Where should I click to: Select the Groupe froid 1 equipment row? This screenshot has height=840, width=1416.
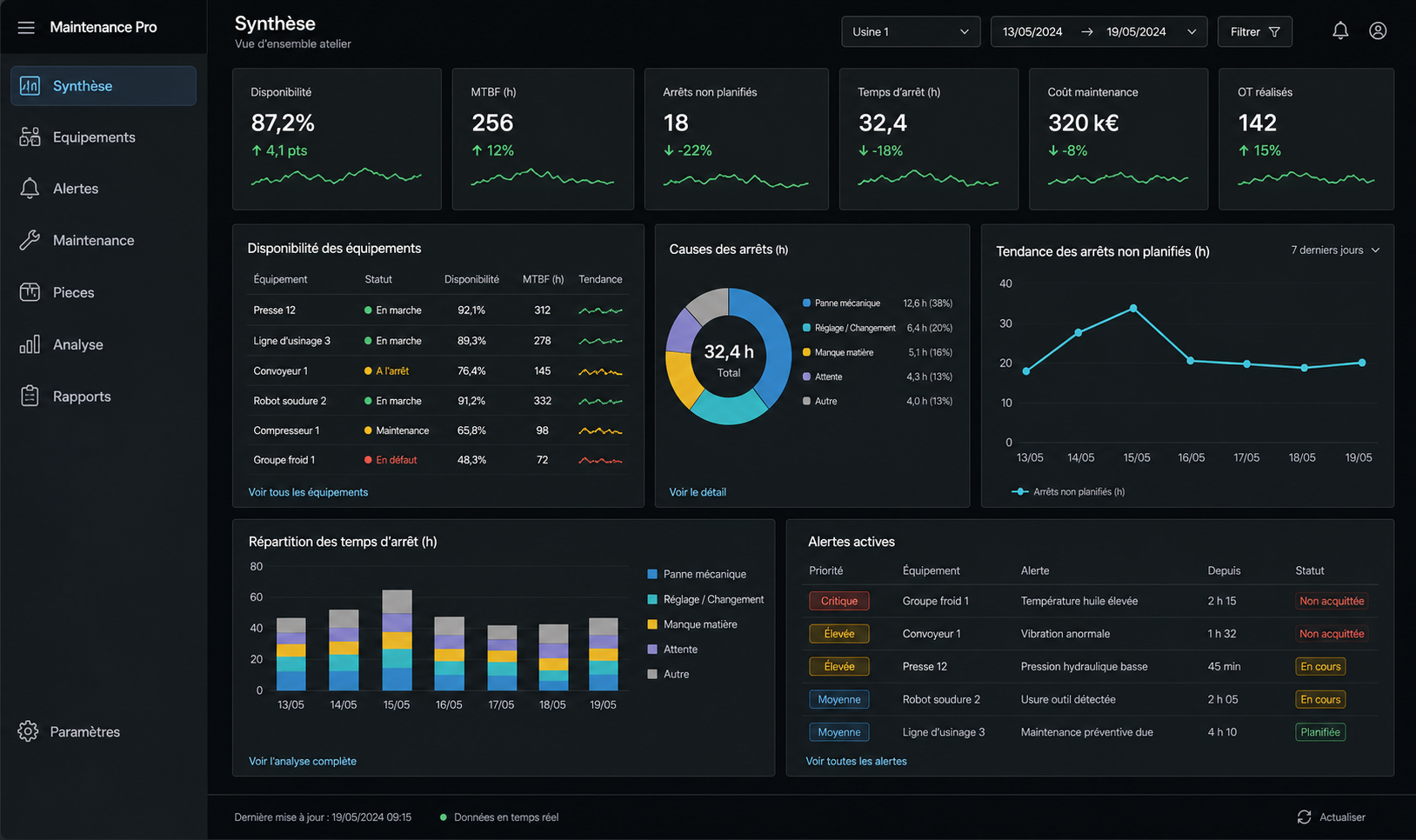[x=437, y=460]
